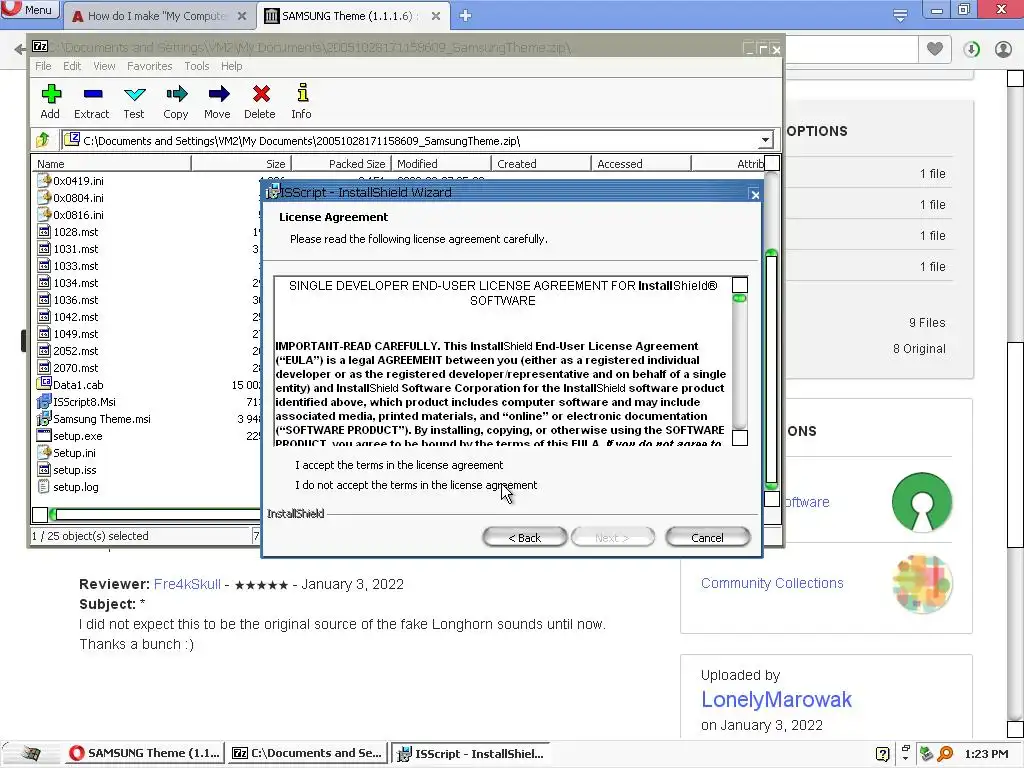The image size is (1024, 768).
Task: Click the Community Collections colorful icon
Action: (921, 583)
